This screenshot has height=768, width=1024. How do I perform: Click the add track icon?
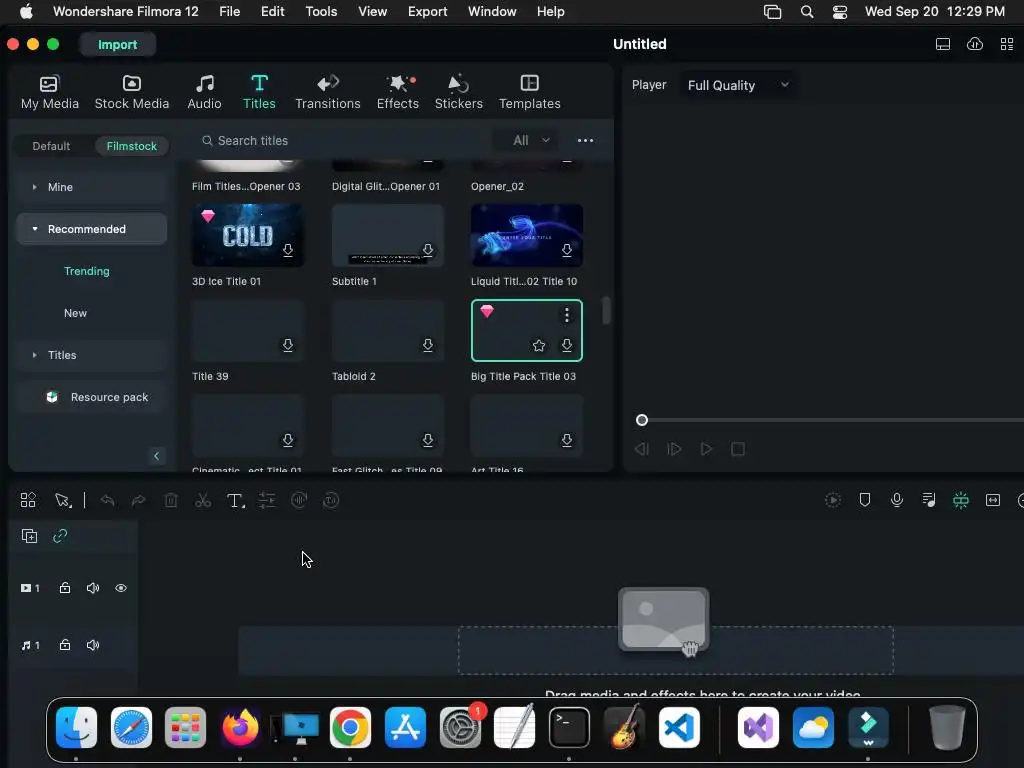(x=29, y=536)
